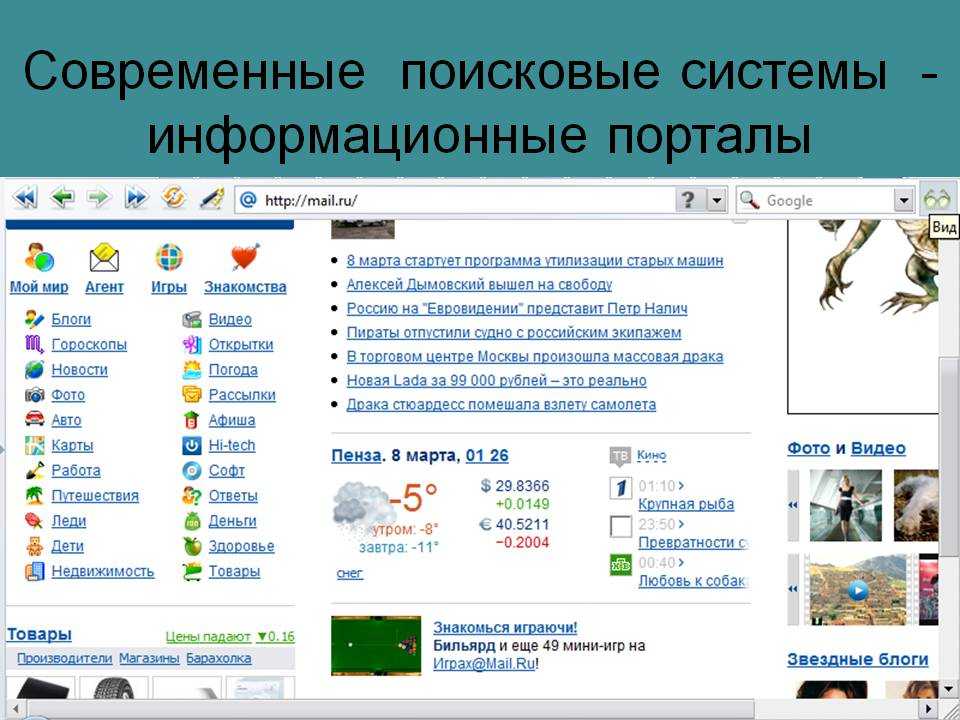Open the Крупная рыба TV program link
This screenshot has width=960, height=720.
pos(686,504)
